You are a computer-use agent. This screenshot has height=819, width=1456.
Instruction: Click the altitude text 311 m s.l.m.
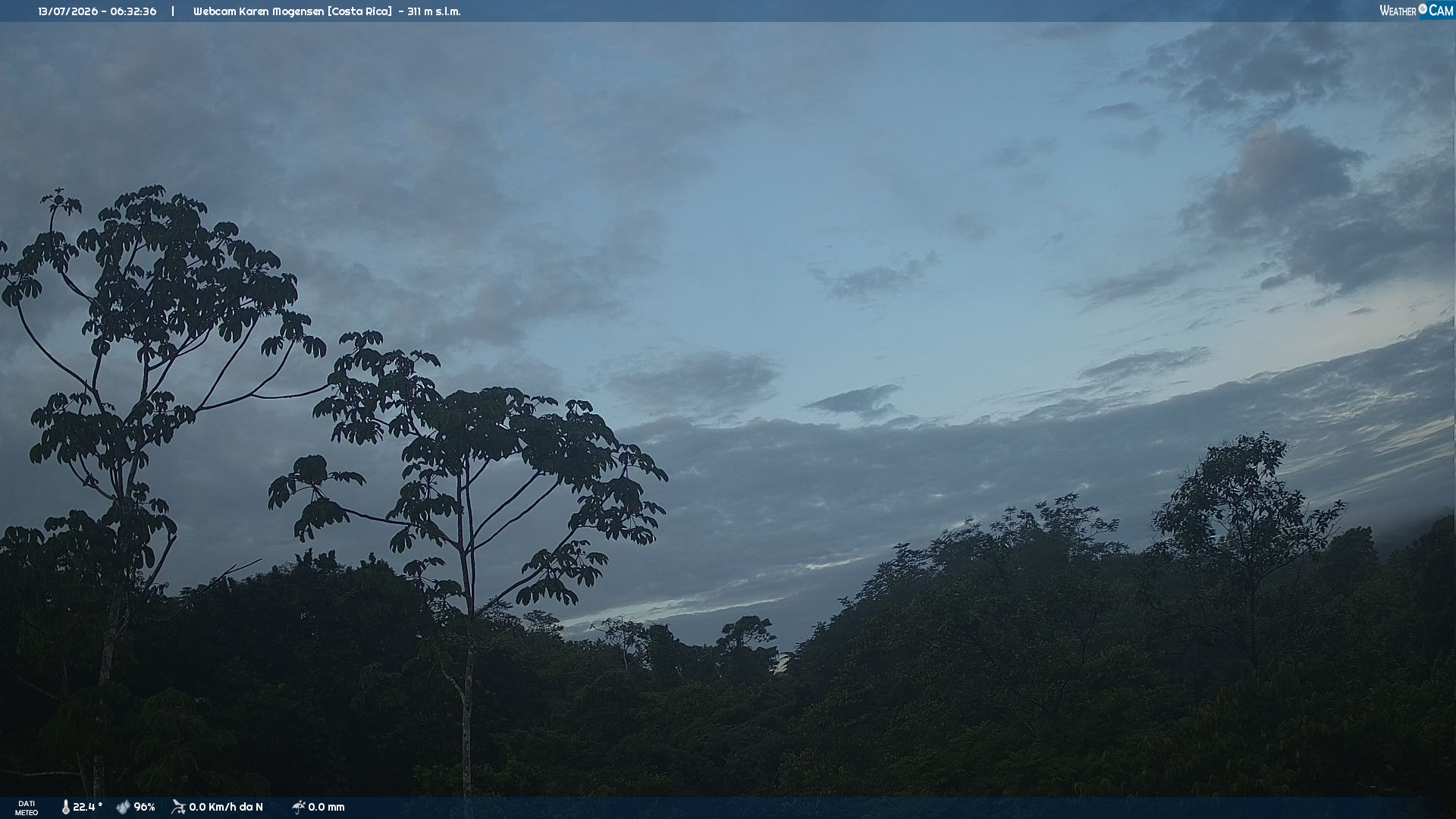(434, 11)
